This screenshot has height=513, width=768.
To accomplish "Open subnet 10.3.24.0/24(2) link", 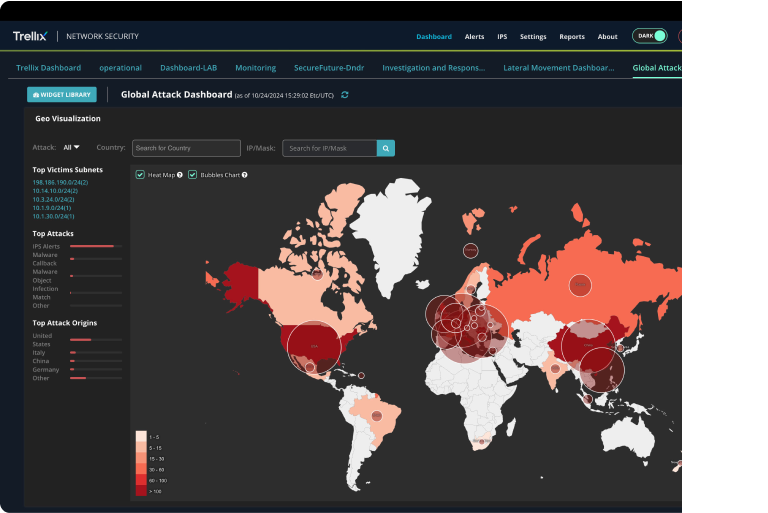I will 53,199.
